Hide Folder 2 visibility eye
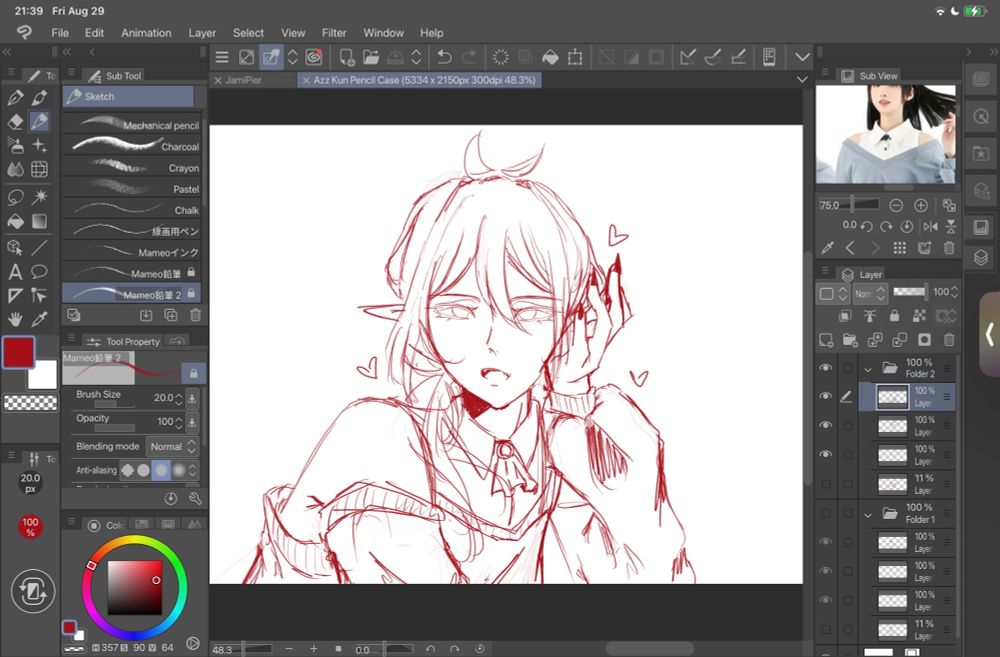 coord(826,367)
